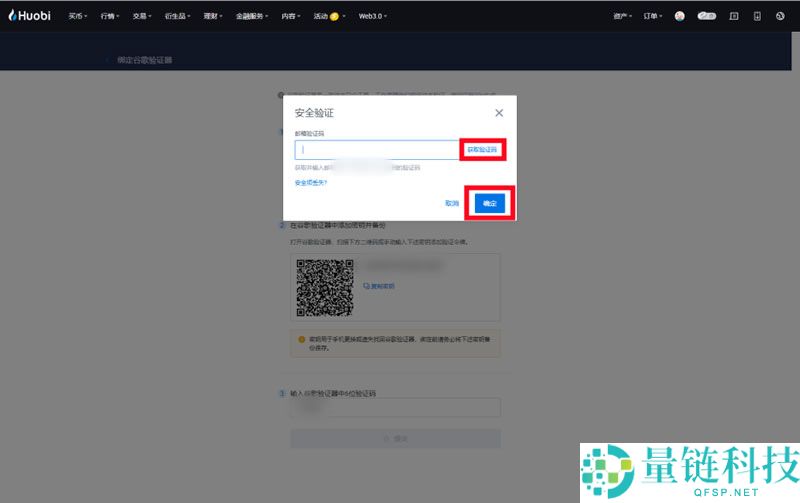The image size is (800, 503).
Task: Expand the 交易 menu
Action: coord(142,16)
